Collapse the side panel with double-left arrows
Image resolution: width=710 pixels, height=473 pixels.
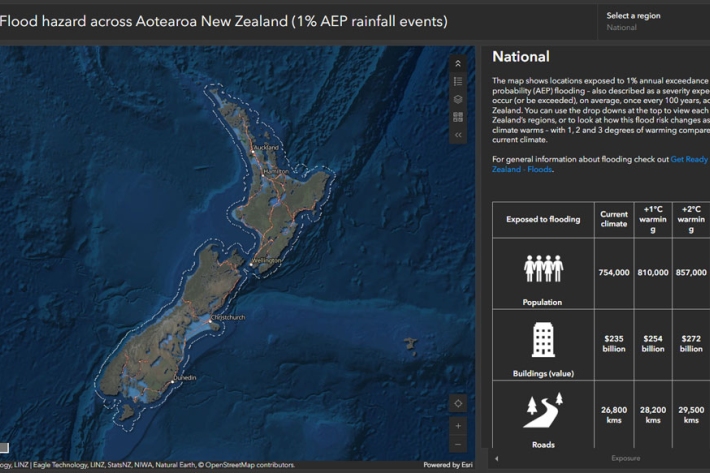coord(458,134)
